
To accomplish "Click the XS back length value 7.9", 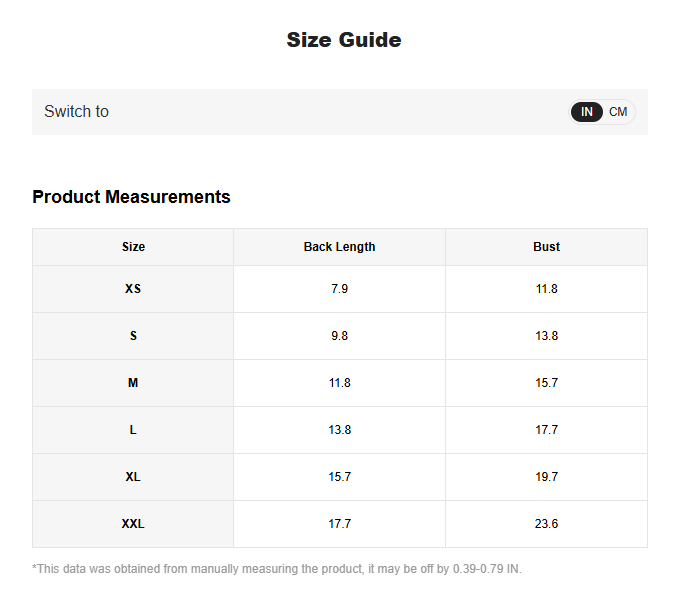I will click(339, 289).
